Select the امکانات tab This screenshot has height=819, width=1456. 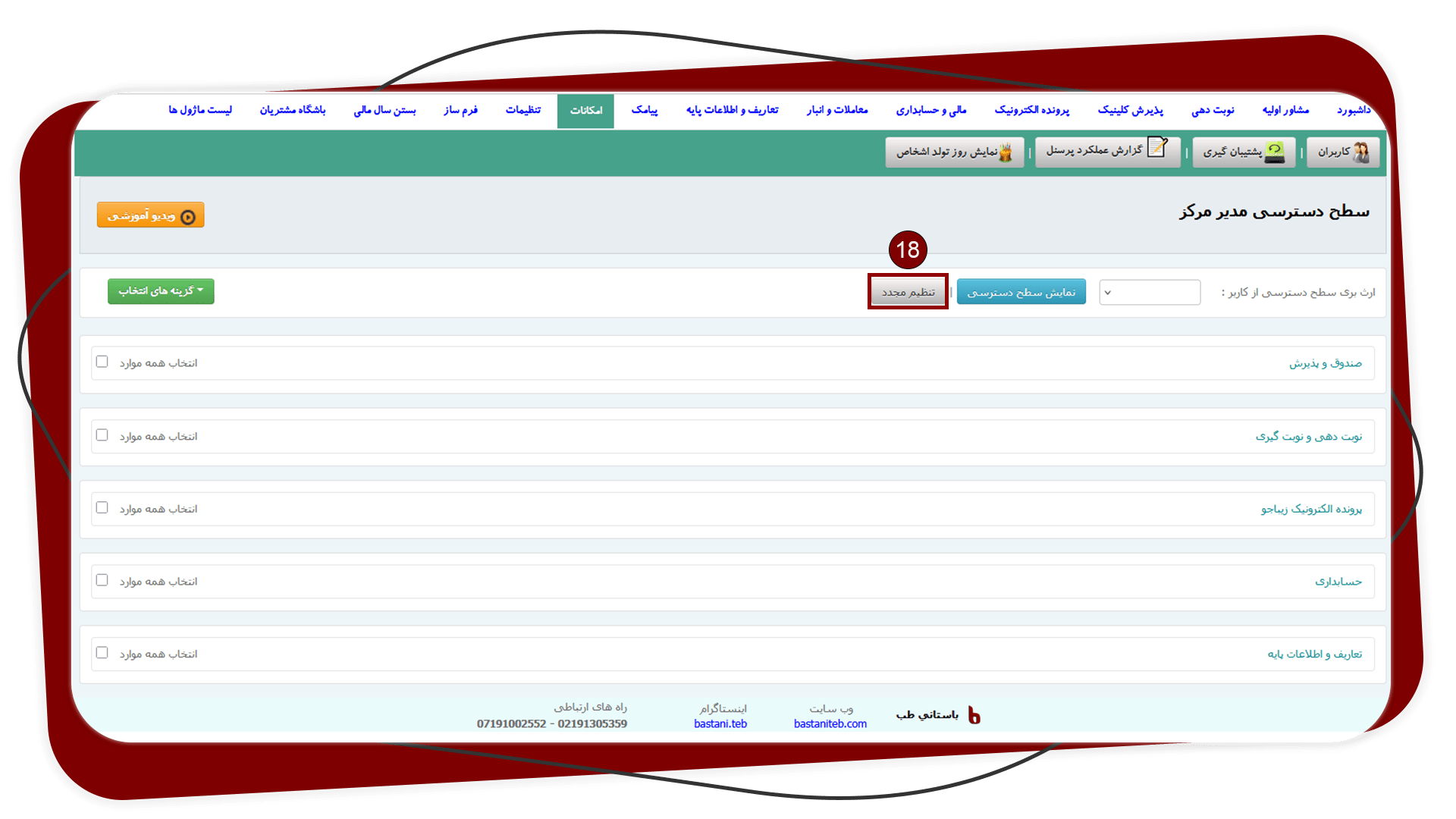pos(585,111)
